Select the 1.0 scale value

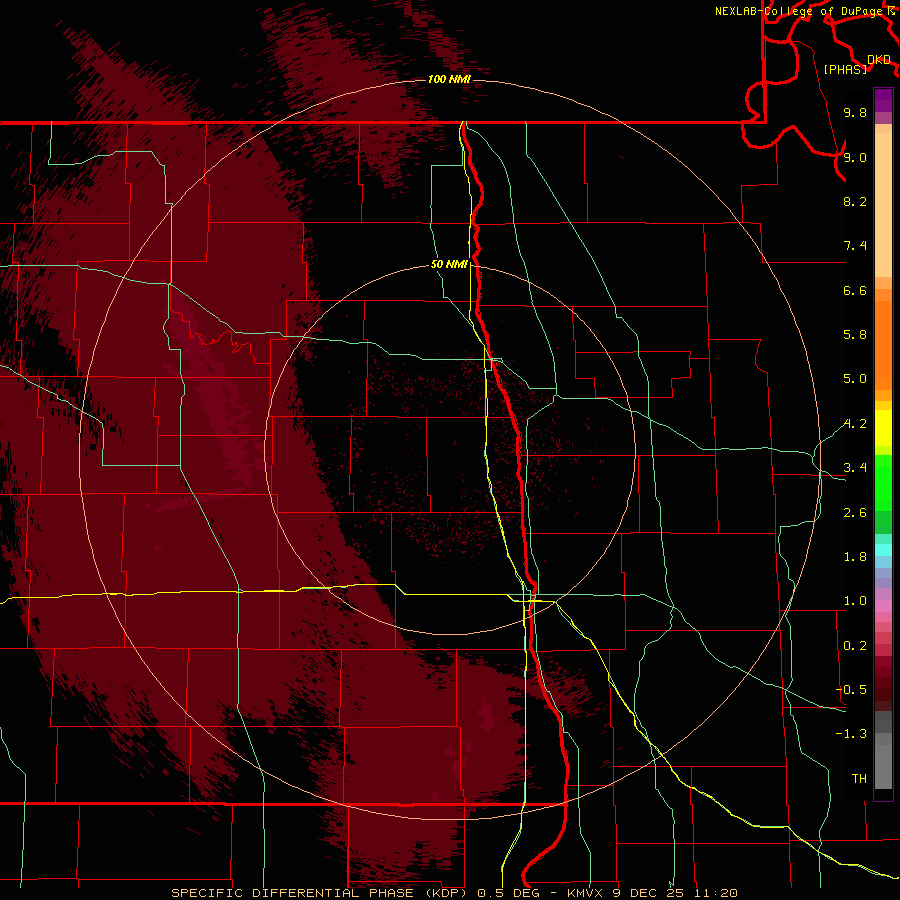coord(855,601)
